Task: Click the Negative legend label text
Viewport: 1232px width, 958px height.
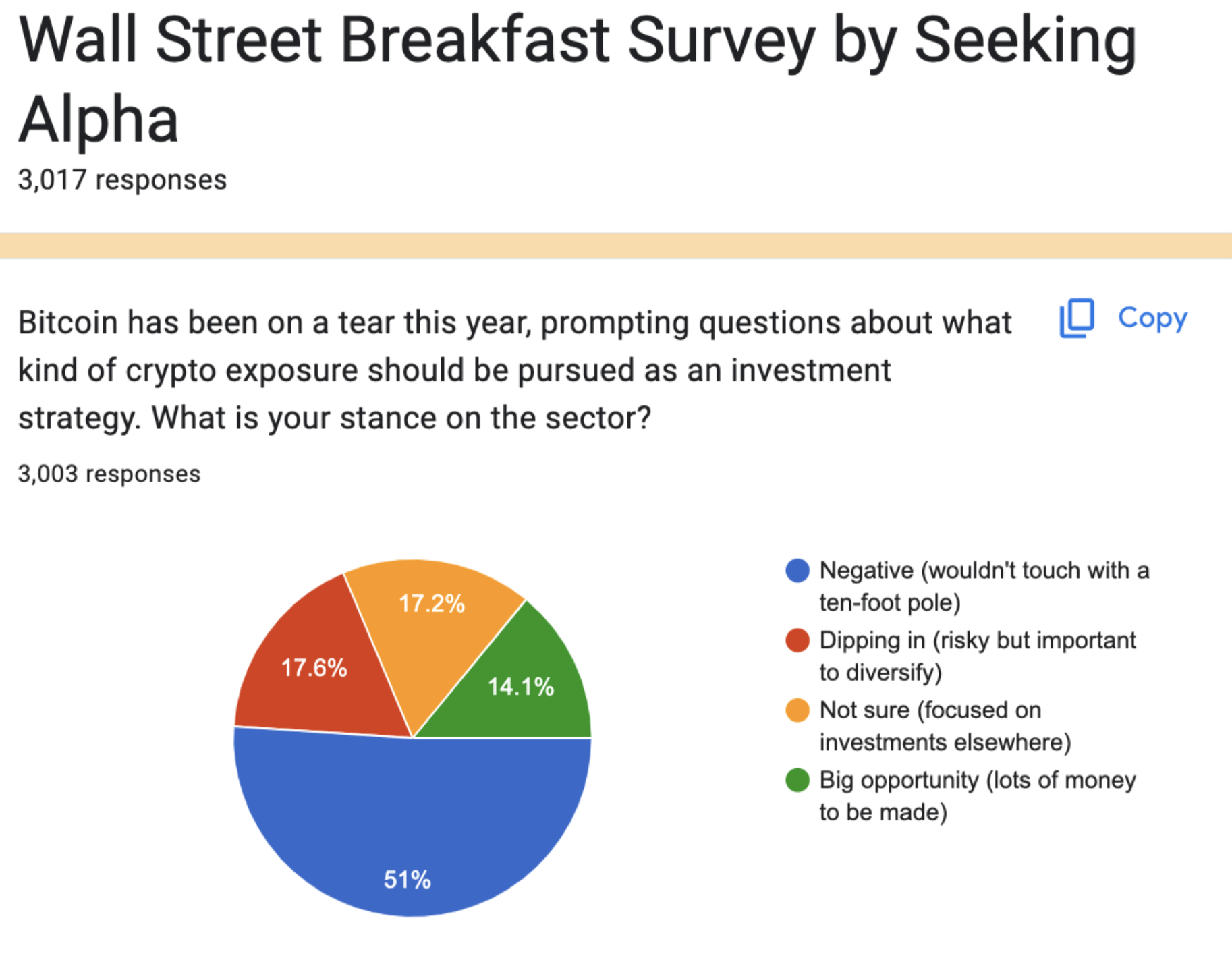Action: point(984,586)
